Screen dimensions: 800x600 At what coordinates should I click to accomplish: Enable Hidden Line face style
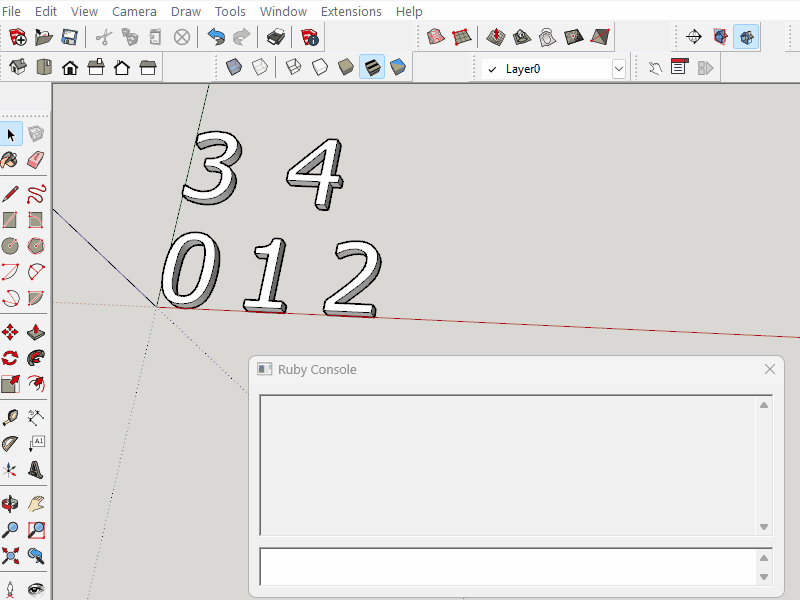(320, 67)
